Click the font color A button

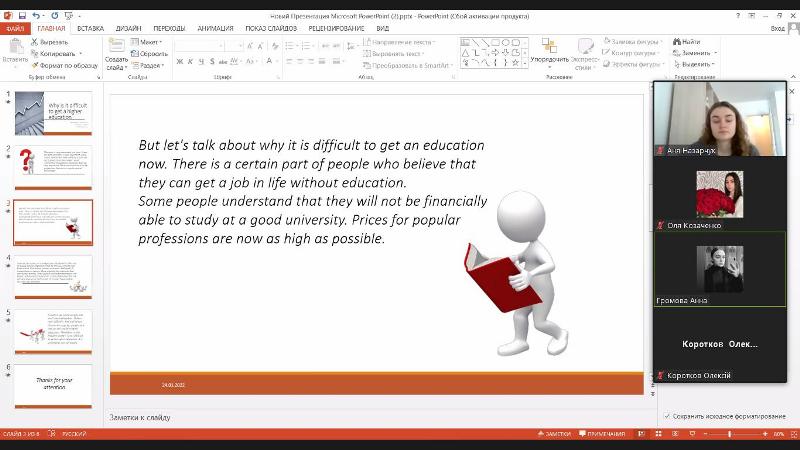[269, 61]
